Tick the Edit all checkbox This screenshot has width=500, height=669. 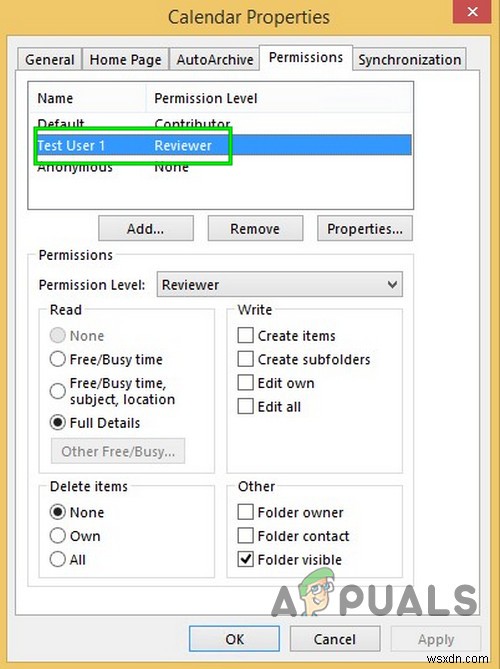[245, 407]
